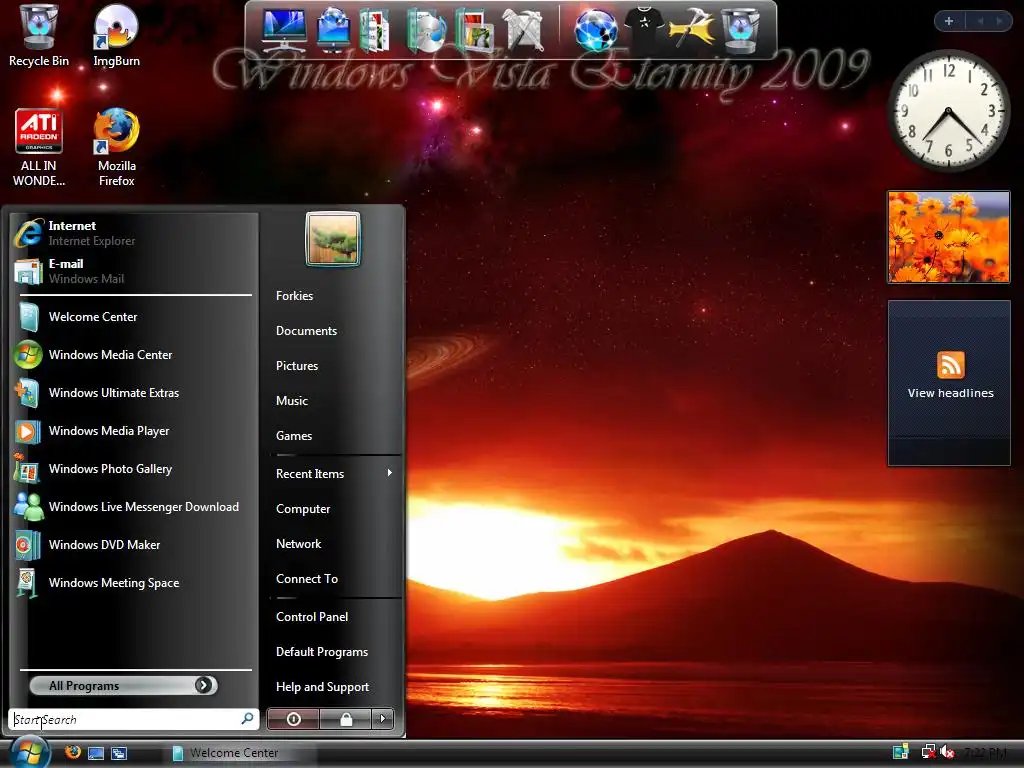The height and width of the screenshot is (768, 1024).
Task: Open the Recycle Bin desktop icon
Action: (x=39, y=36)
